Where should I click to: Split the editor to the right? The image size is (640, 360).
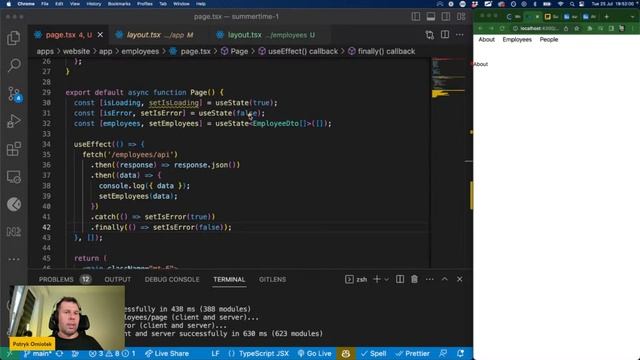coord(445,35)
